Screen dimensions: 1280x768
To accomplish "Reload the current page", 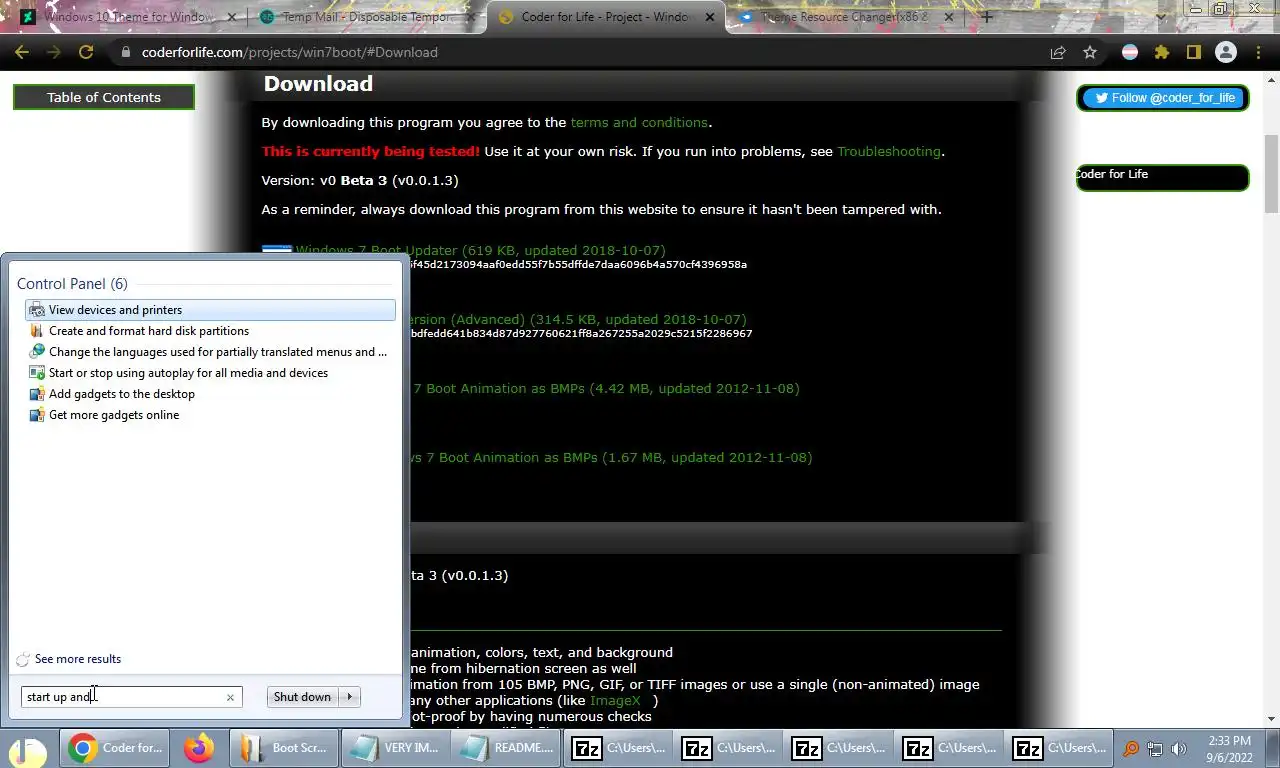I will pos(86,52).
